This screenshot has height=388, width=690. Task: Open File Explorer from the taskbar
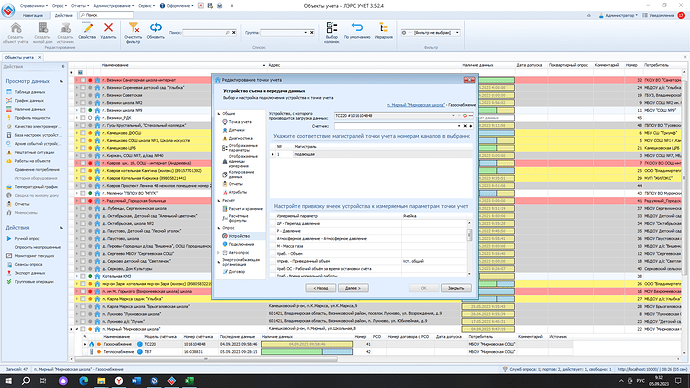pyautogui.click(x=101, y=381)
